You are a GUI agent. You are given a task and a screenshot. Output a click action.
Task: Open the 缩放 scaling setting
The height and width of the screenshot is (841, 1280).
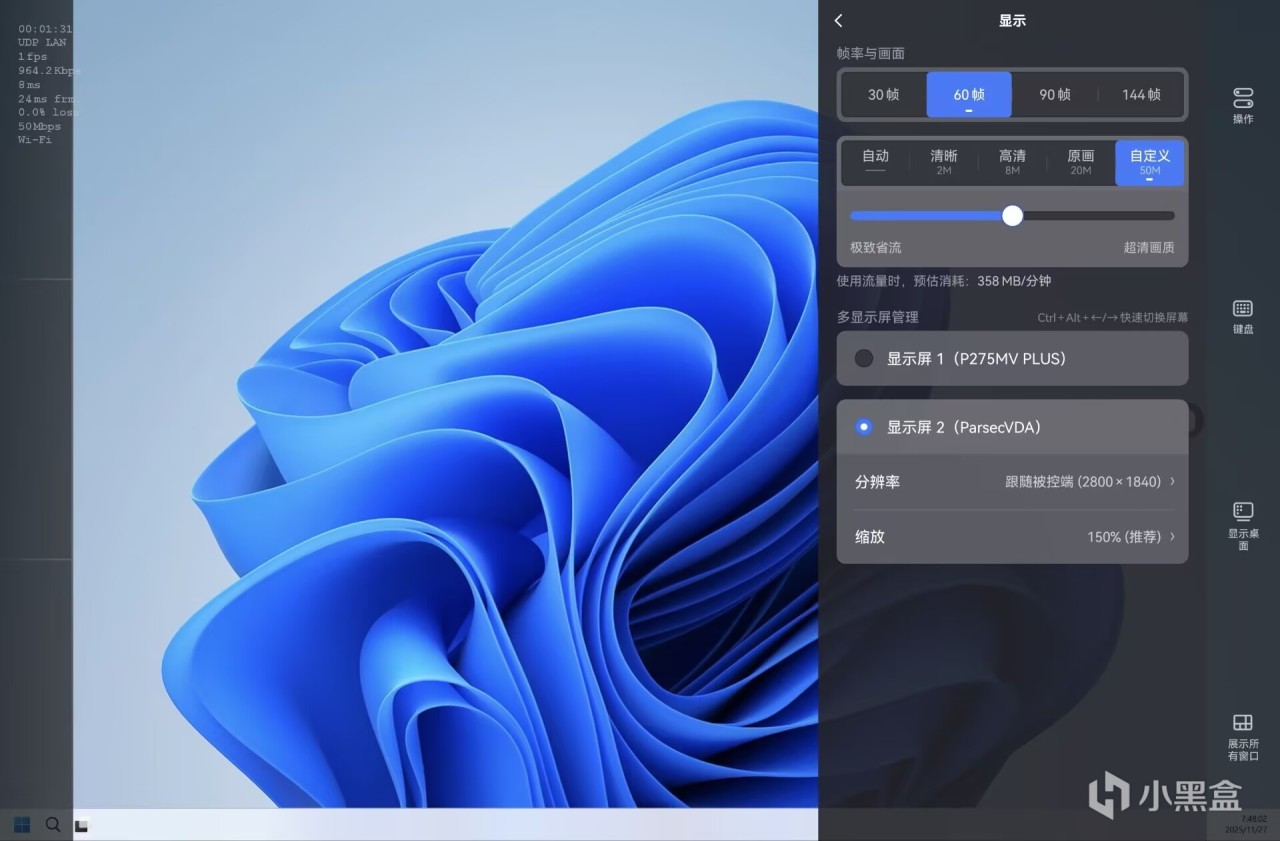pos(1012,537)
